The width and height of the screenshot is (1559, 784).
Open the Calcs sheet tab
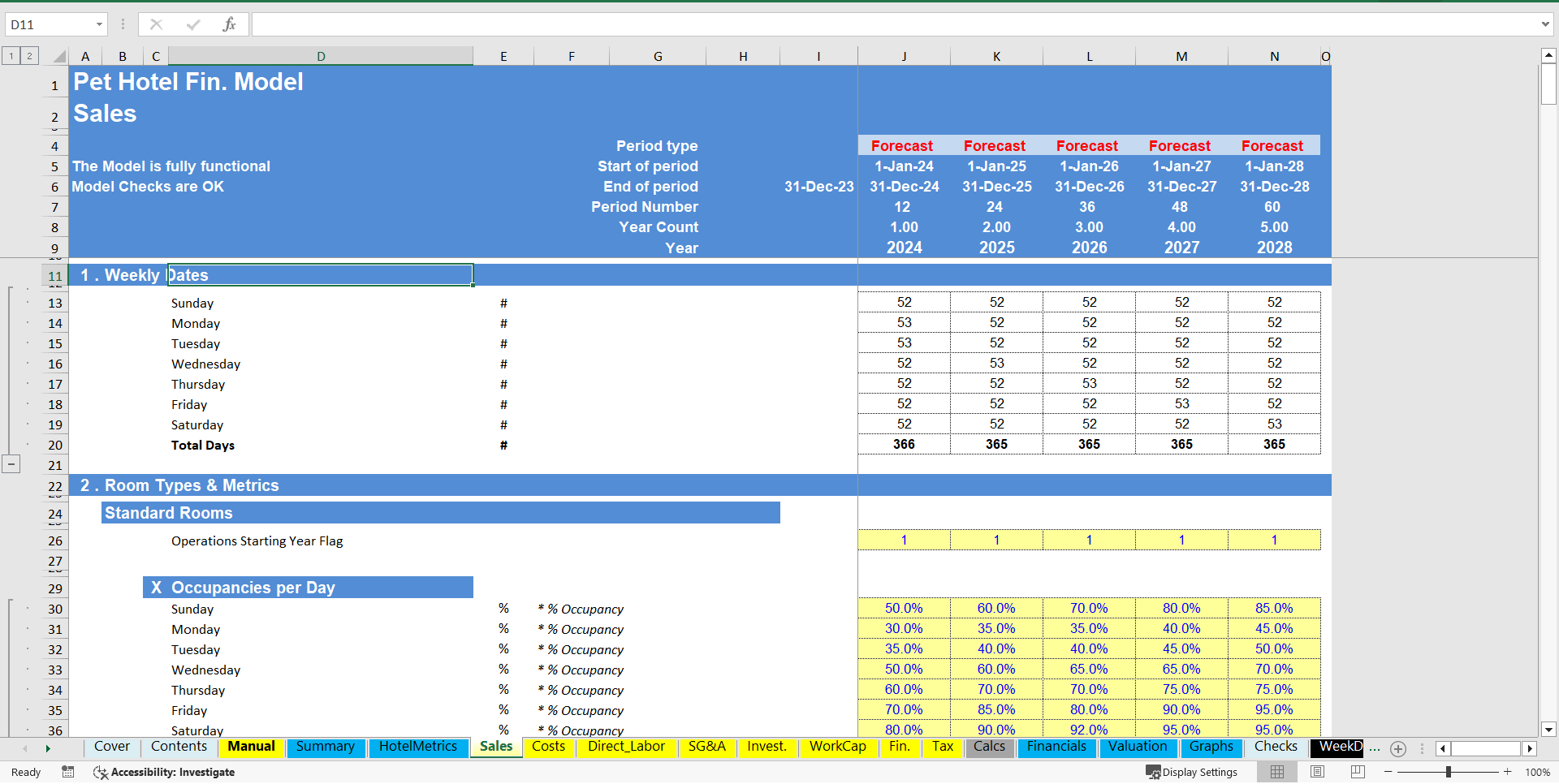pos(989,747)
